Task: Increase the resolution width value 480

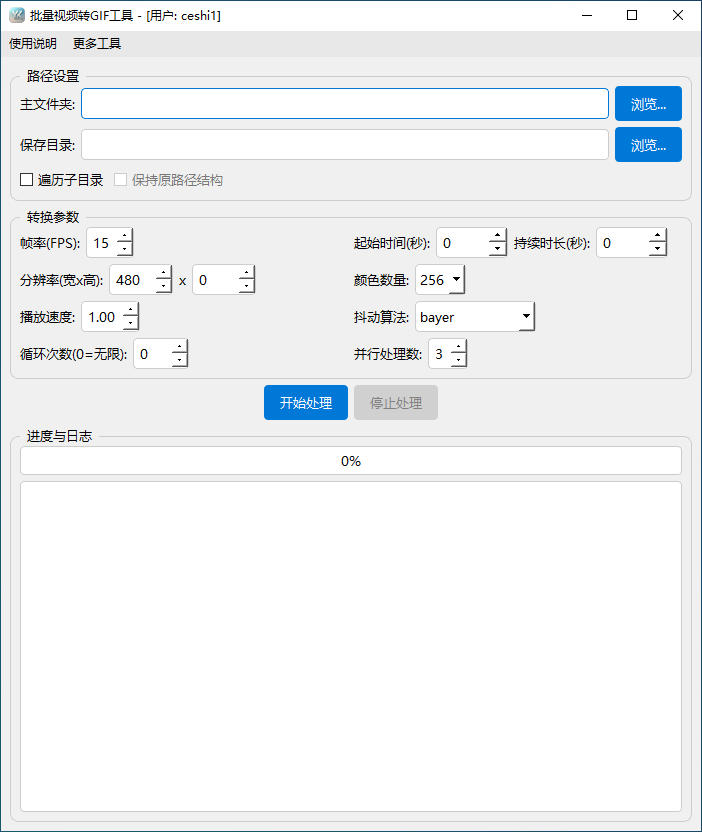Action: click(x=163, y=273)
